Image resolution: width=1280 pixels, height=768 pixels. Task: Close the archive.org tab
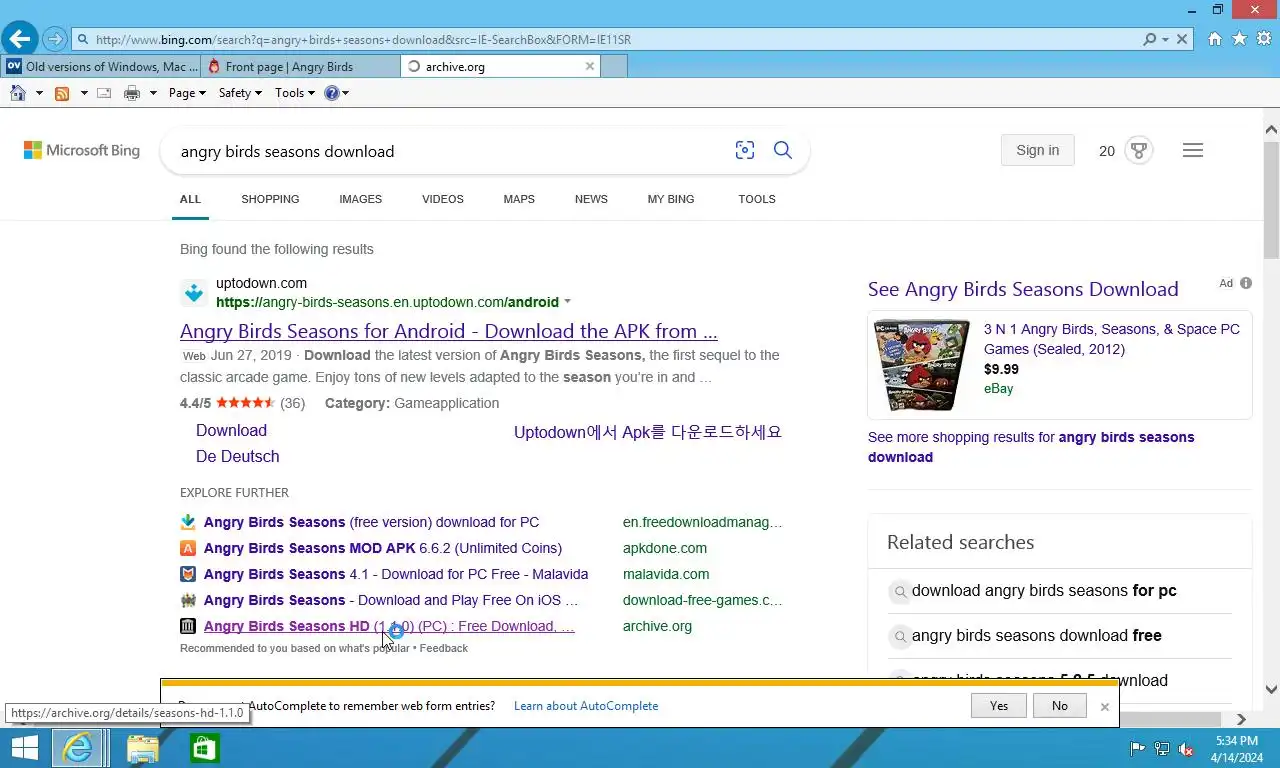point(590,66)
